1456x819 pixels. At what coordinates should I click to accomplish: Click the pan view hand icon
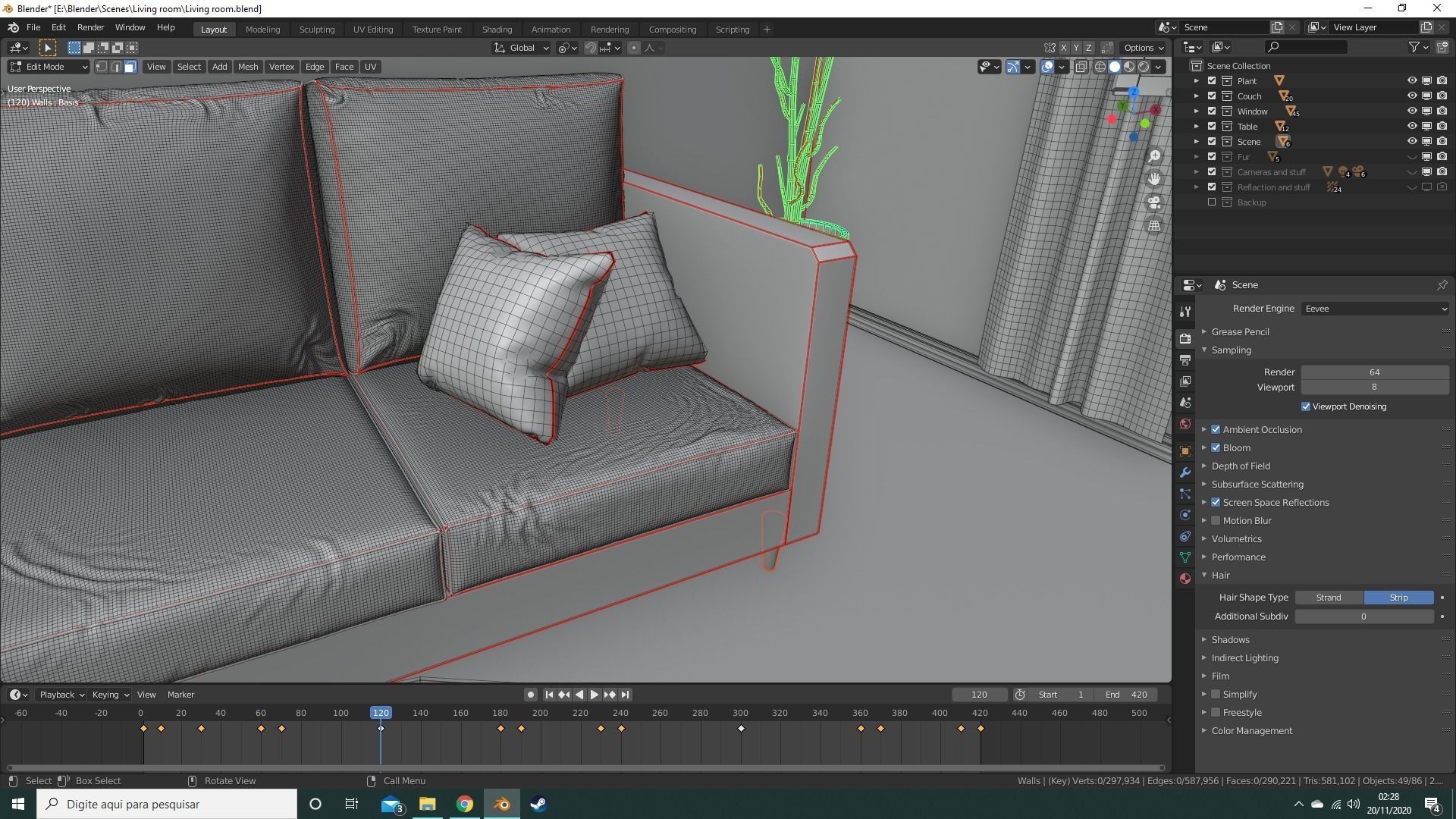[x=1154, y=179]
